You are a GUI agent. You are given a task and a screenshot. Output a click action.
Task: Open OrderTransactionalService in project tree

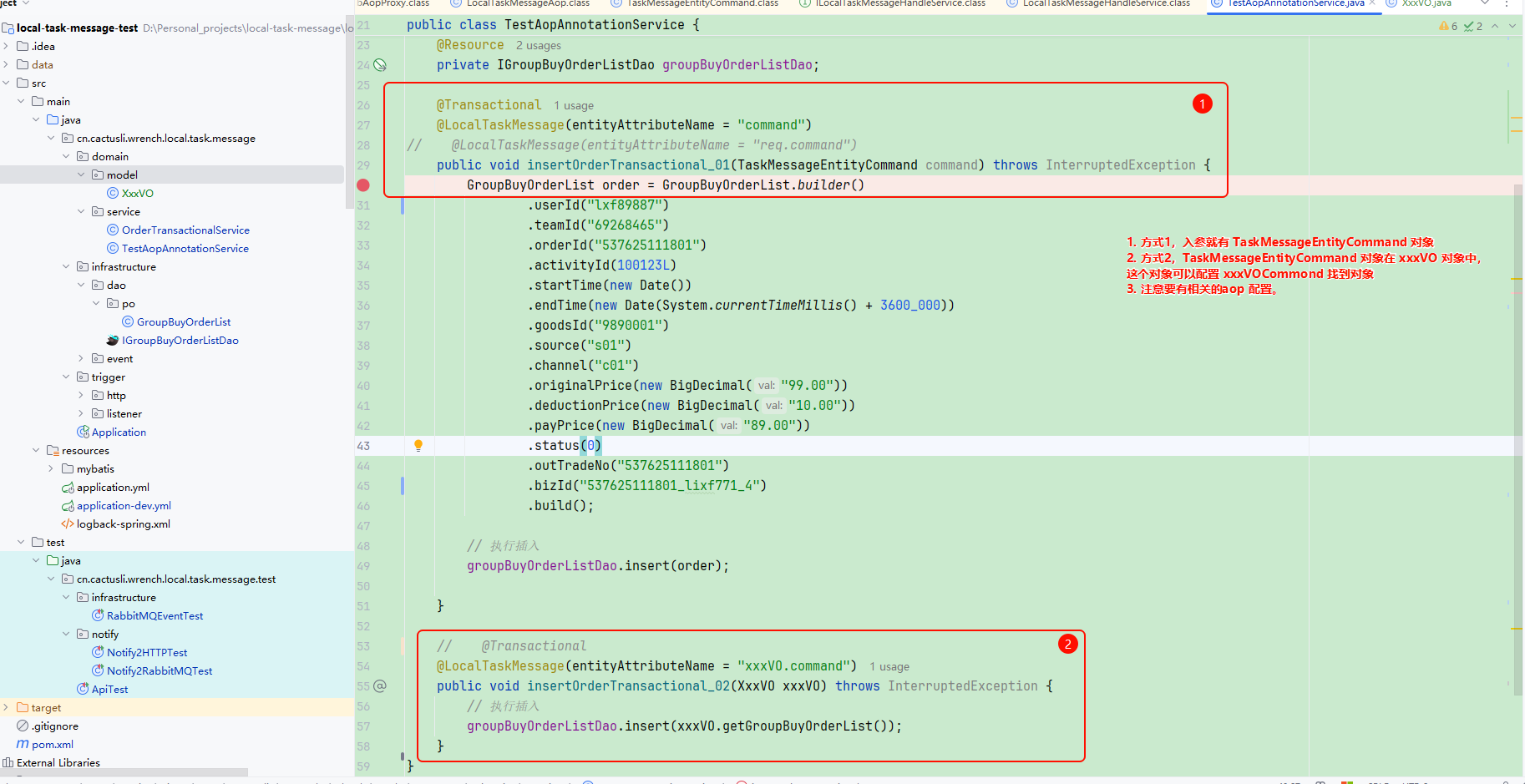point(185,230)
